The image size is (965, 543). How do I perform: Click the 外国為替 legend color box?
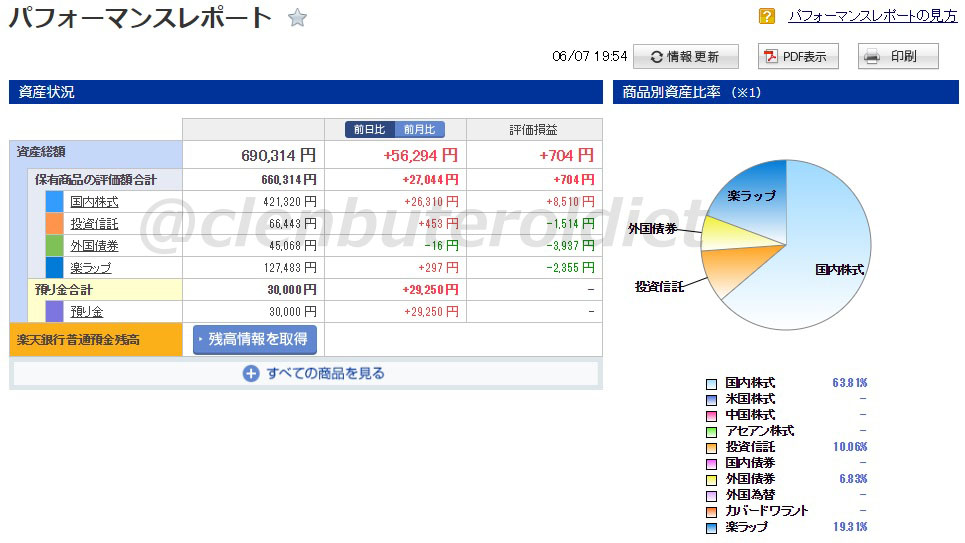pos(711,496)
